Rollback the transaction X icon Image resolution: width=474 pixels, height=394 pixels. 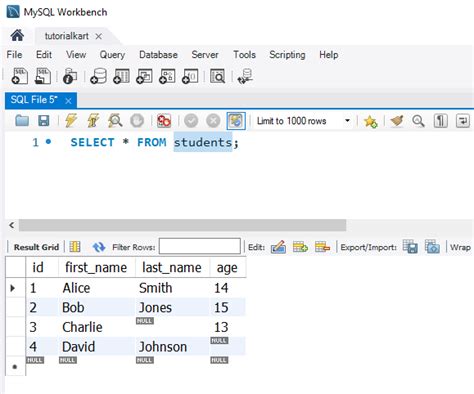click(x=213, y=121)
